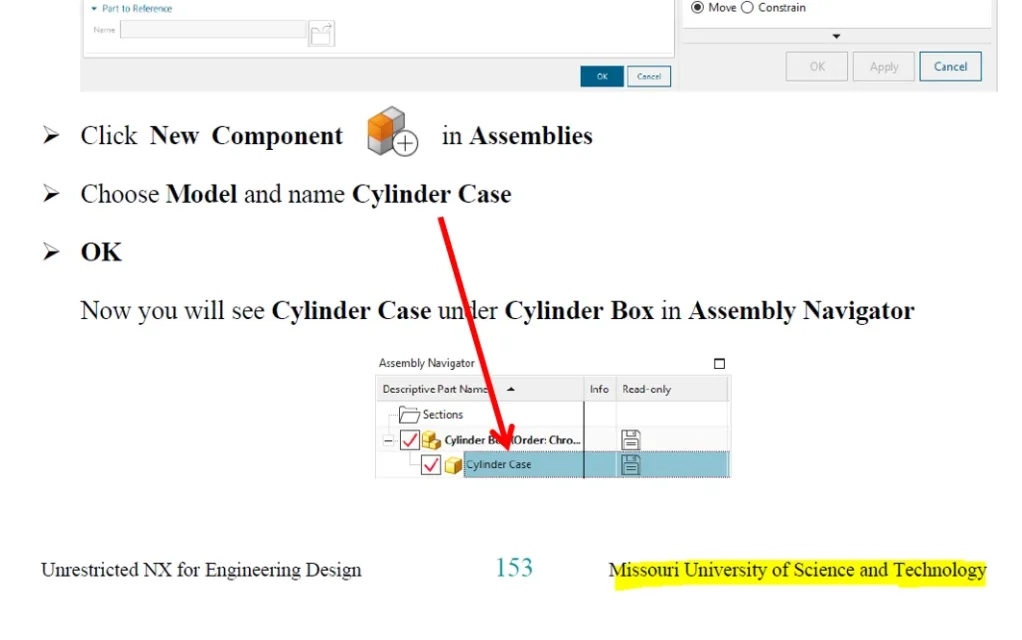Collapse the Cylinder Box tree node
The height and width of the screenshot is (640, 1022).
point(388,441)
